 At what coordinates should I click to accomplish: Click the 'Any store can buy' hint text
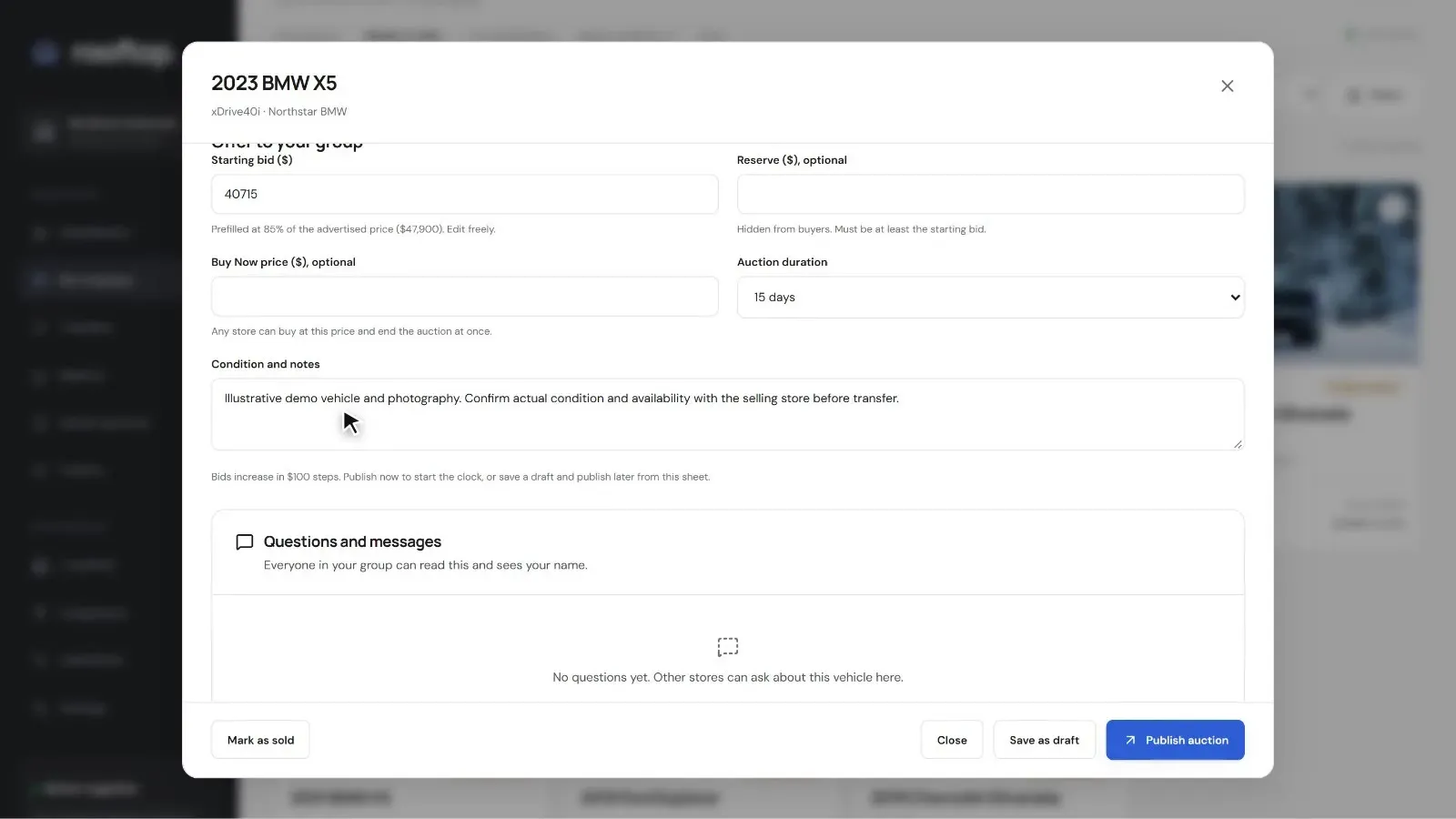coord(351,331)
